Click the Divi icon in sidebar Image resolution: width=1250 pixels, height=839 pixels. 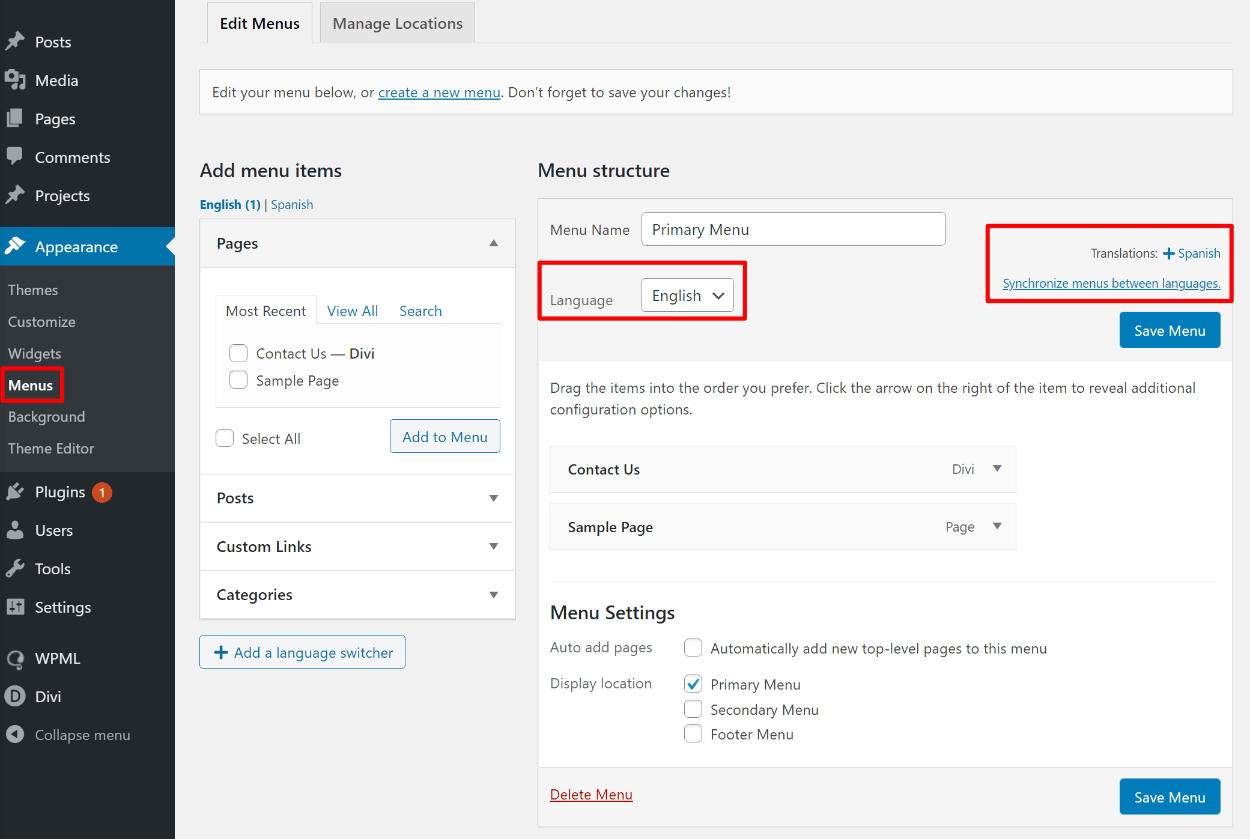[x=15, y=697]
